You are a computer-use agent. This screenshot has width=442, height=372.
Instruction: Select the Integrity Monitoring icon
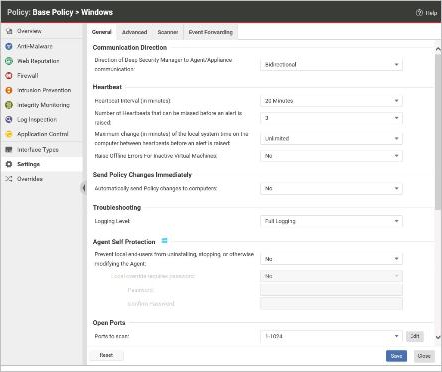[9, 105]
